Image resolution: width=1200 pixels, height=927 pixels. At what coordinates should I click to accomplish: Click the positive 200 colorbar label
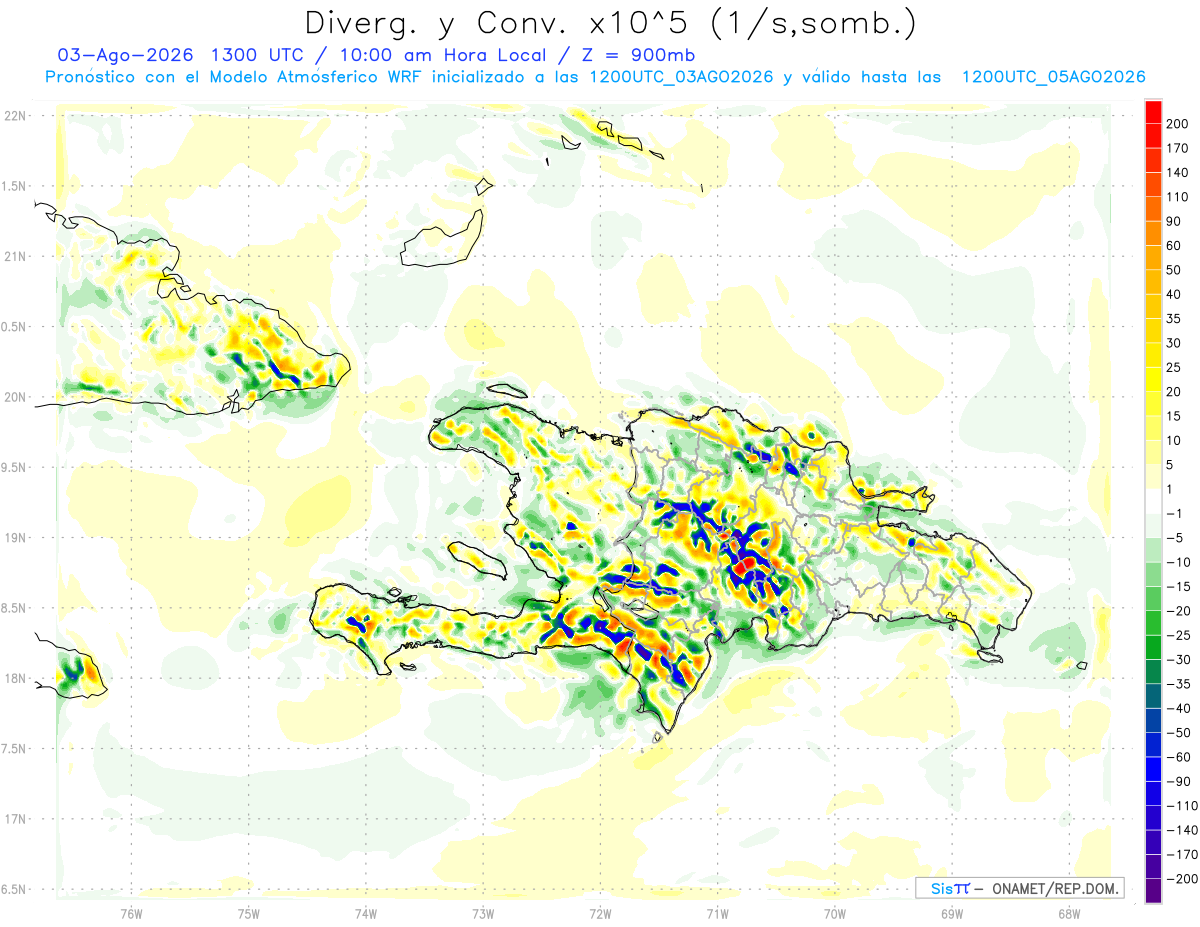1179,124
